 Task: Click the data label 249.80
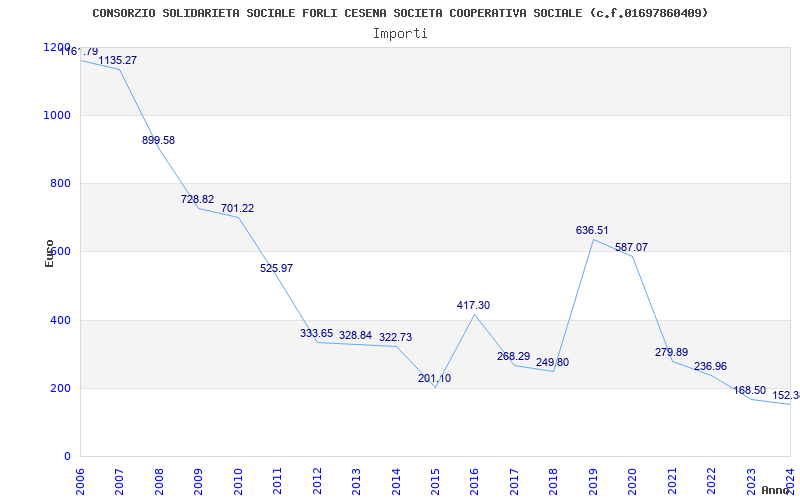click(553, 362)
